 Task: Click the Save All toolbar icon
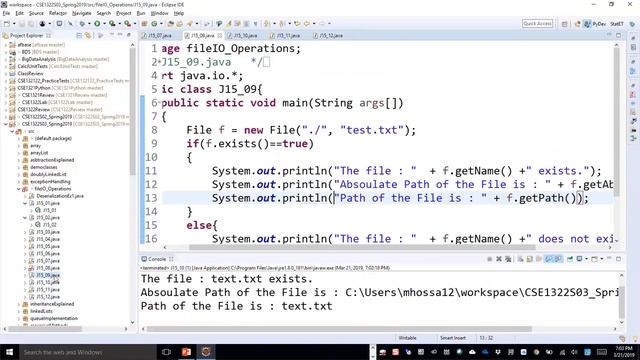[31, 24]
